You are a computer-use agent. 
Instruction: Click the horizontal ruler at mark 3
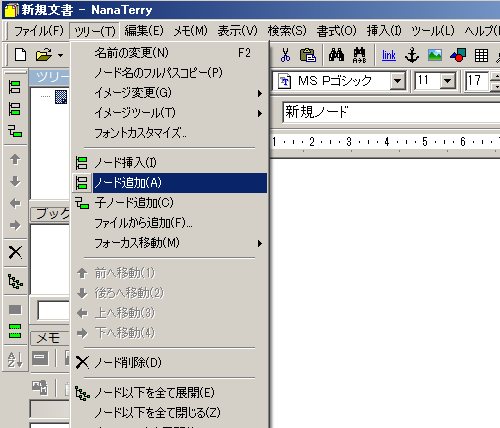349,142
